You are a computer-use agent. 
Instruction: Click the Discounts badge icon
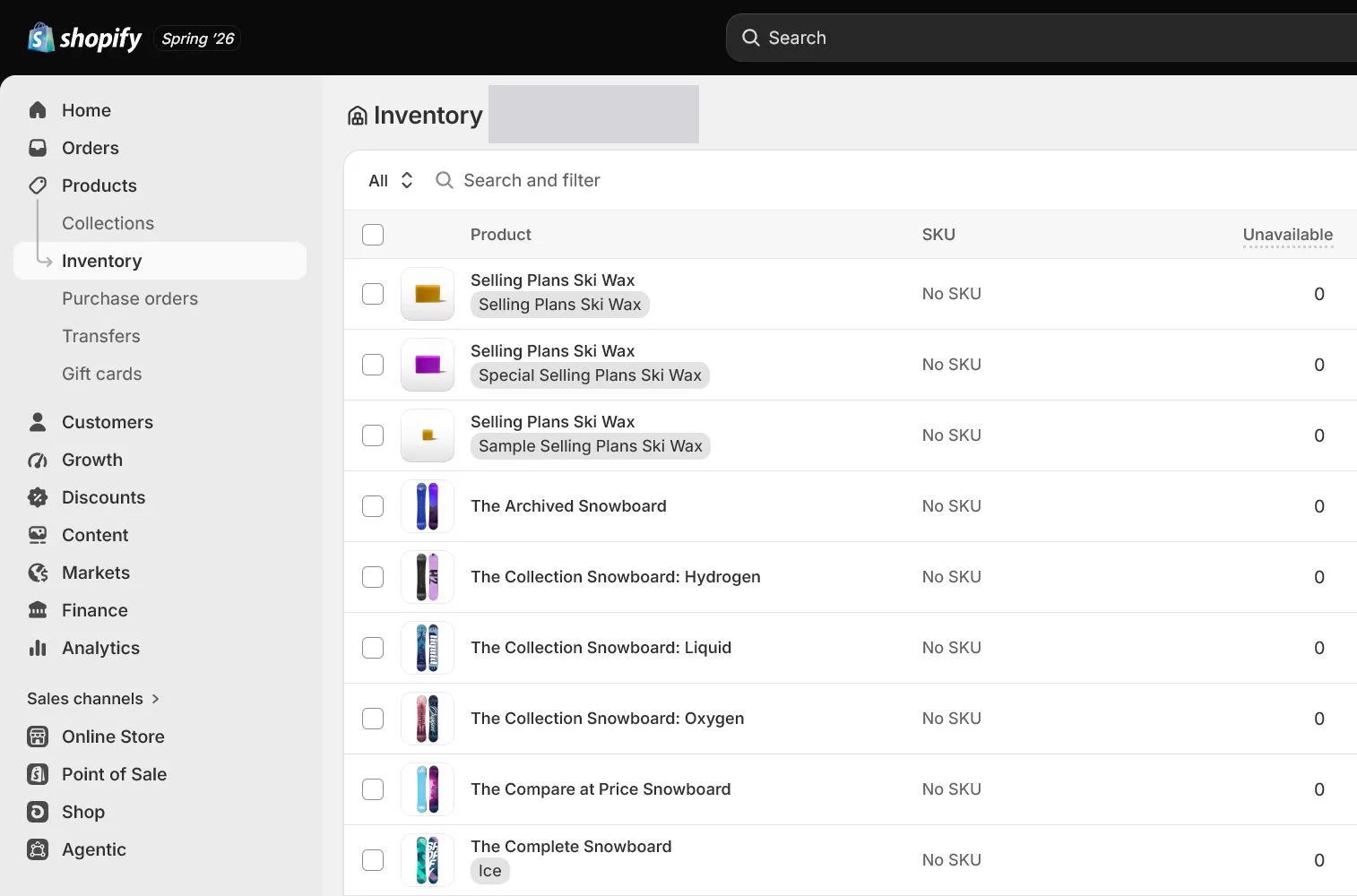tap(38, 497)
